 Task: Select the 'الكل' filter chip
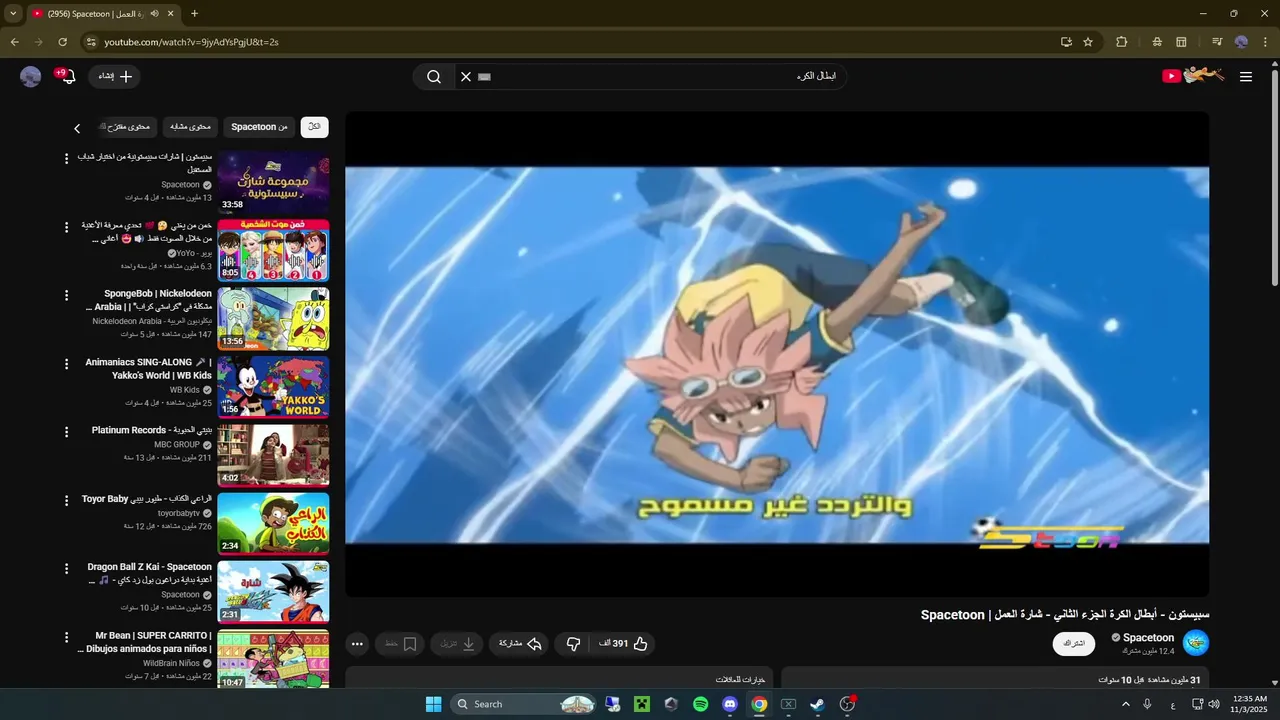(x=314, y=127)
